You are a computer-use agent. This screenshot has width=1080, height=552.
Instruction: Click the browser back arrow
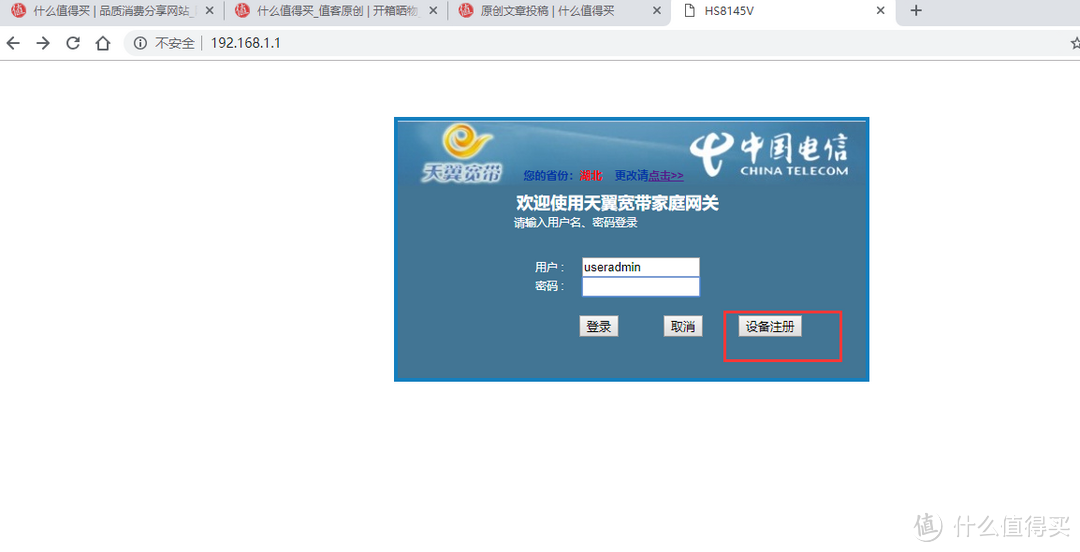(13, 43)
